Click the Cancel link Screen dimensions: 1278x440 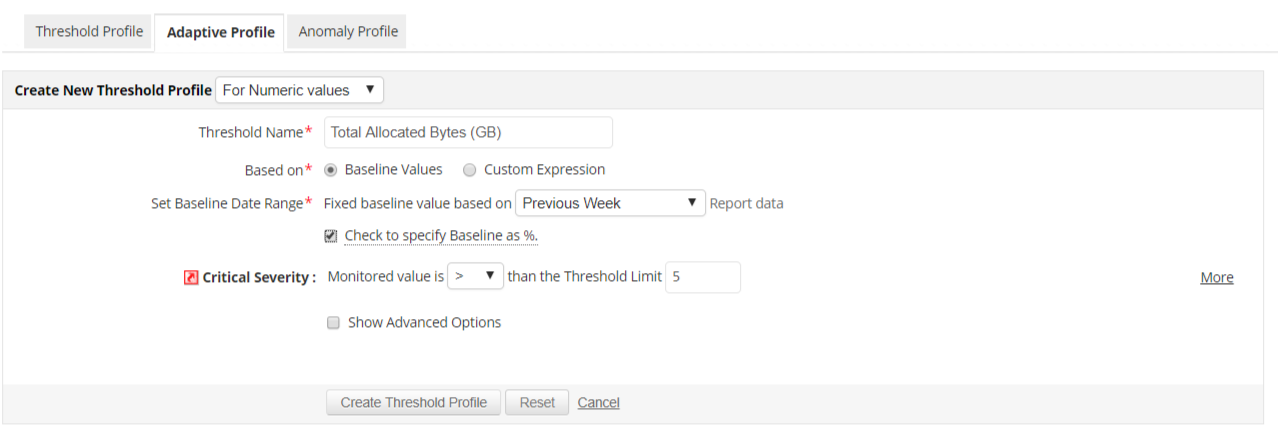598,402
